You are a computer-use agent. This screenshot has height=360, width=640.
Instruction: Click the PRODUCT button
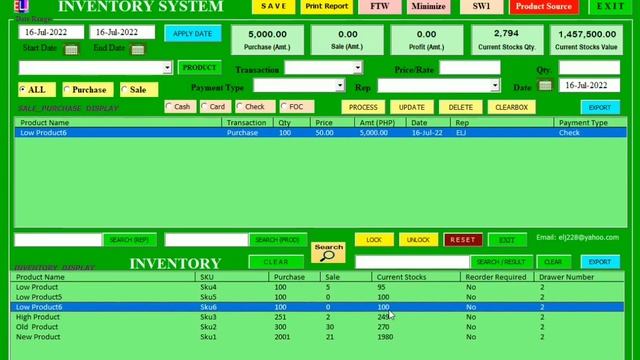pyautogui.click(x=200, y=67)
